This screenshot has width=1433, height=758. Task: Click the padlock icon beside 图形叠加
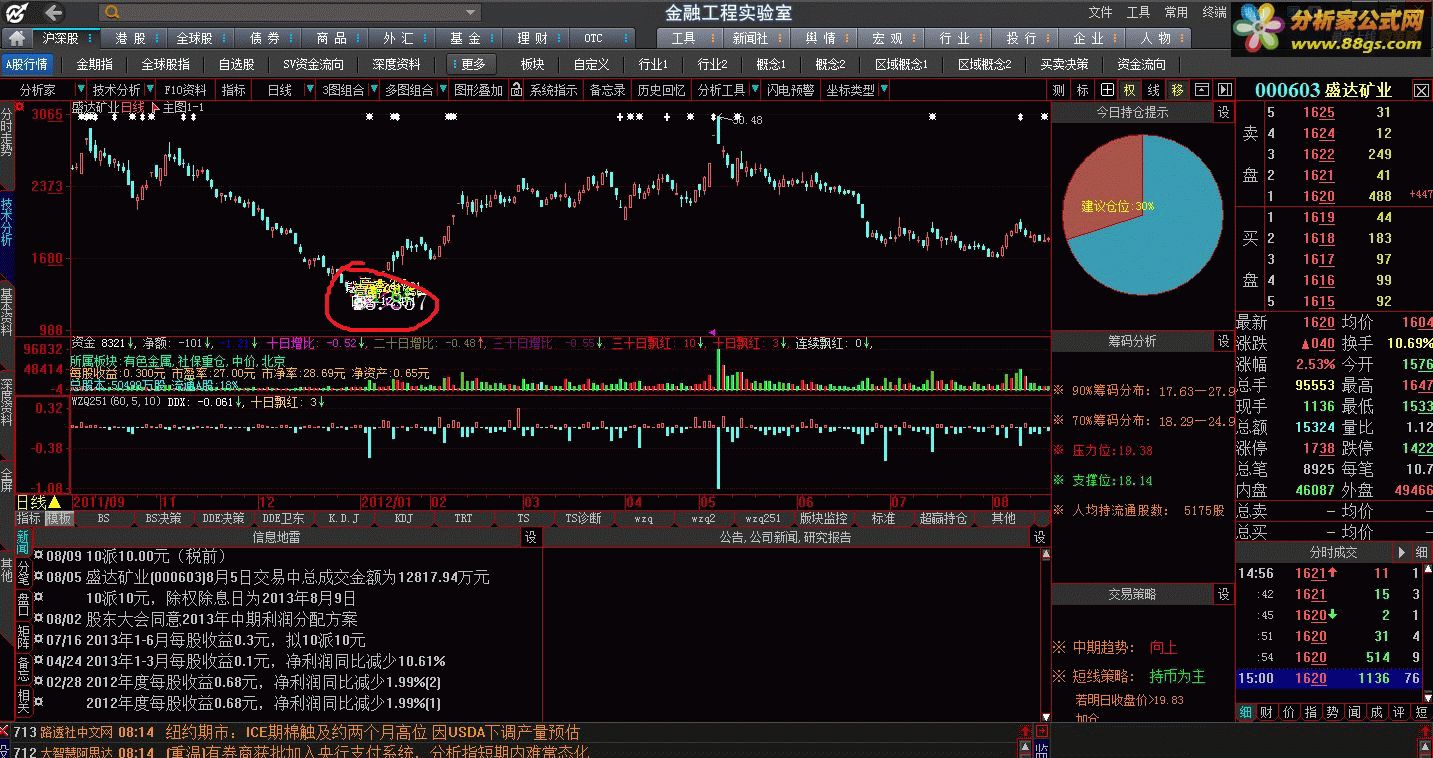pos(516,90)
